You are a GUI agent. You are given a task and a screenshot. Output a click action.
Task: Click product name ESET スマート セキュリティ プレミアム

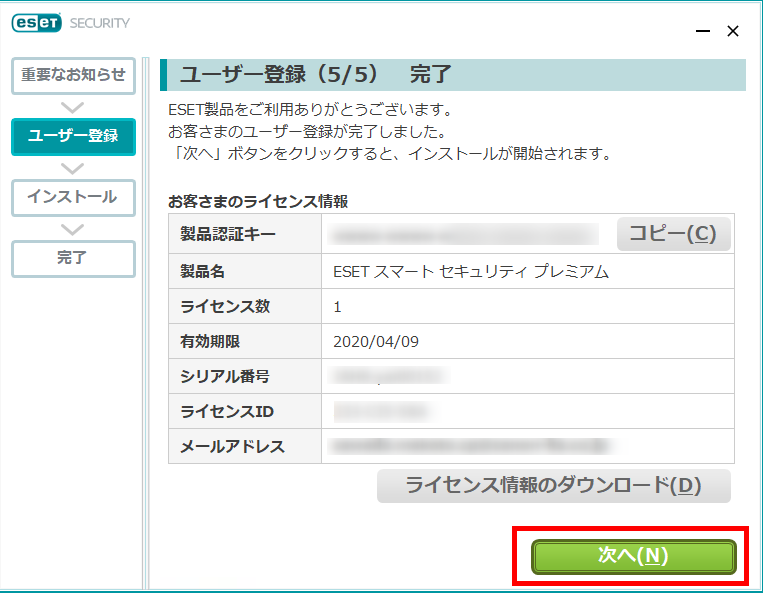tap(471, 271)
